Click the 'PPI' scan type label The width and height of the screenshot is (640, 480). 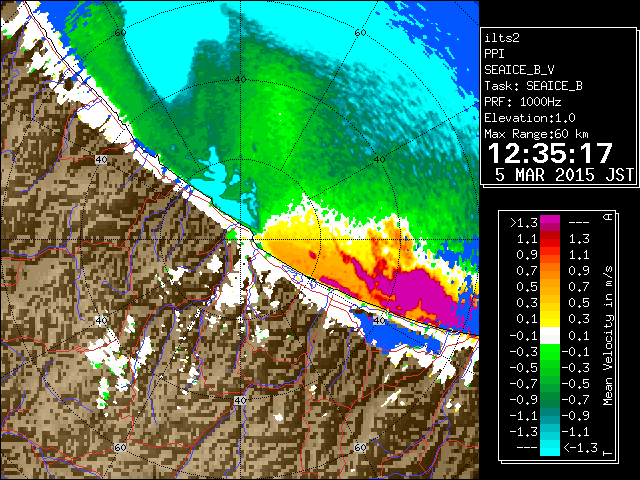tap(494, 54)
